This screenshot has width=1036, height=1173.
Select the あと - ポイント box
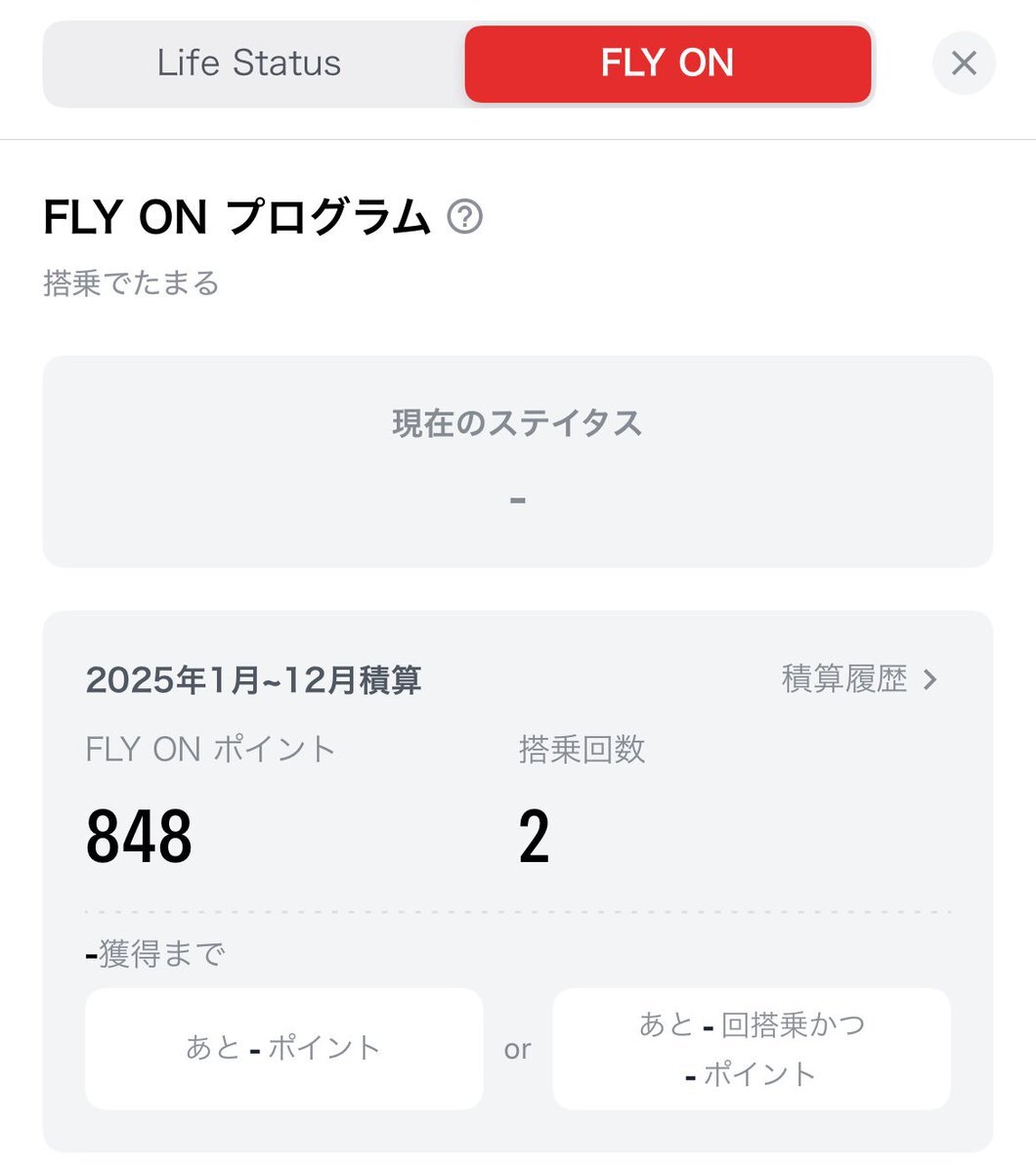click(284, 1048)
